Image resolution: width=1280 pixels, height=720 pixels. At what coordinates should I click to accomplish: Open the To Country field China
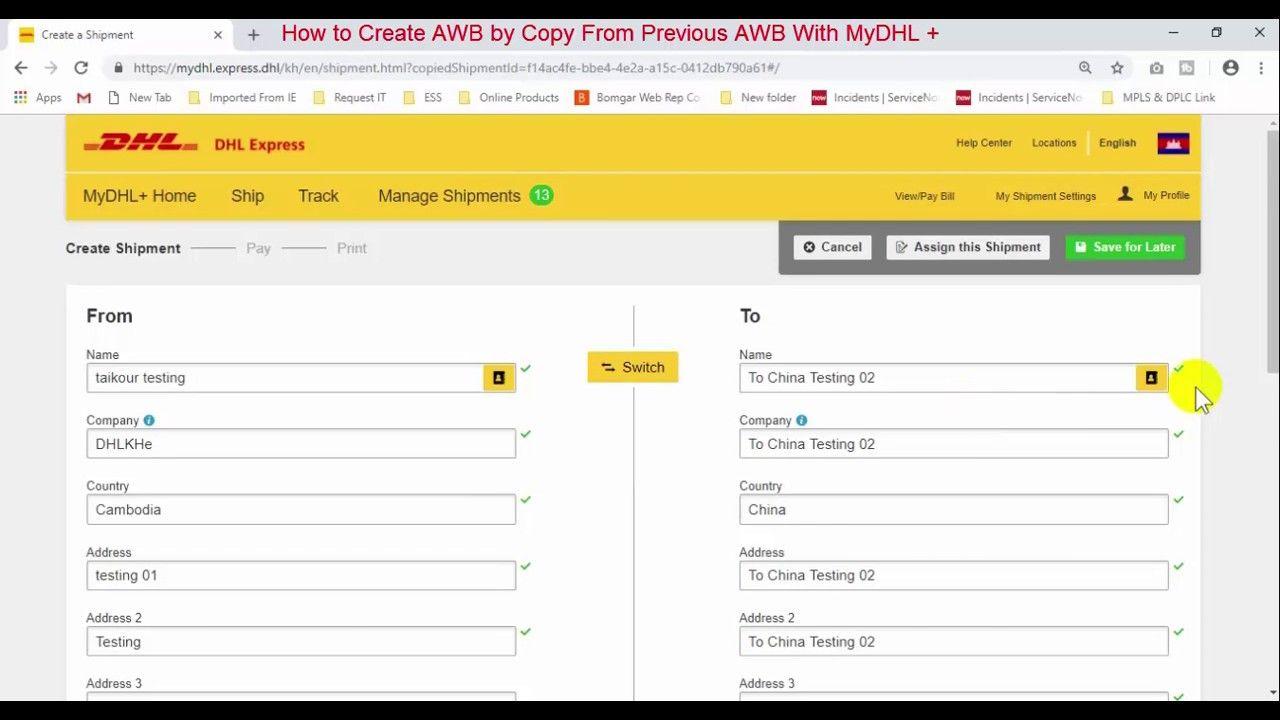point(952,510)
